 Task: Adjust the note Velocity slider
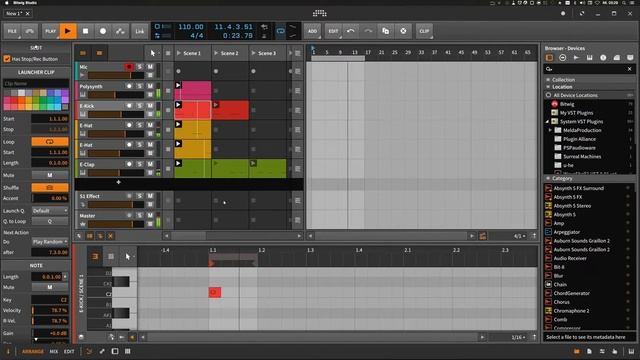[x=50, y=310]
